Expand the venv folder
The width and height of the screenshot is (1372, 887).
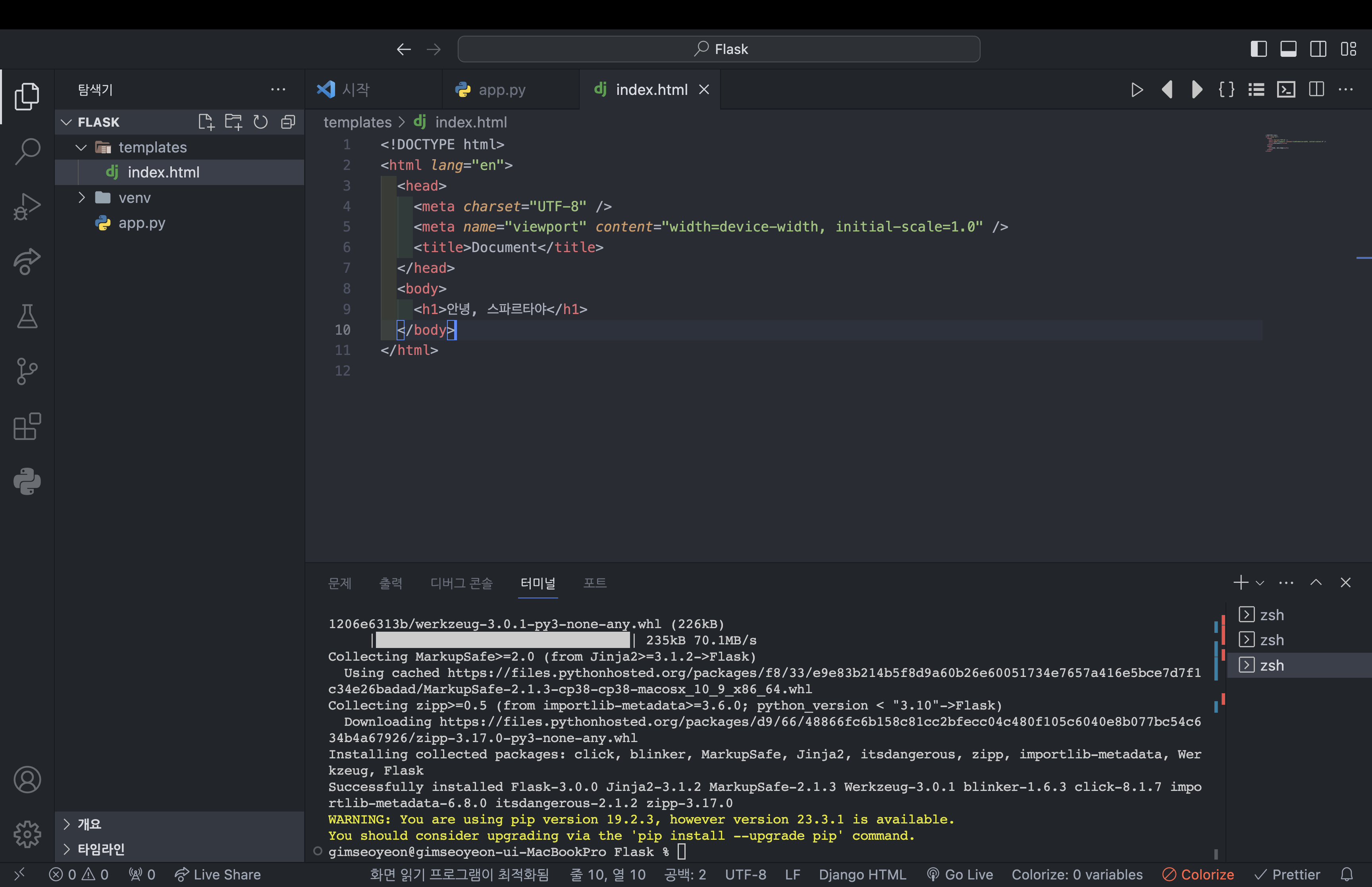[81, 198]
